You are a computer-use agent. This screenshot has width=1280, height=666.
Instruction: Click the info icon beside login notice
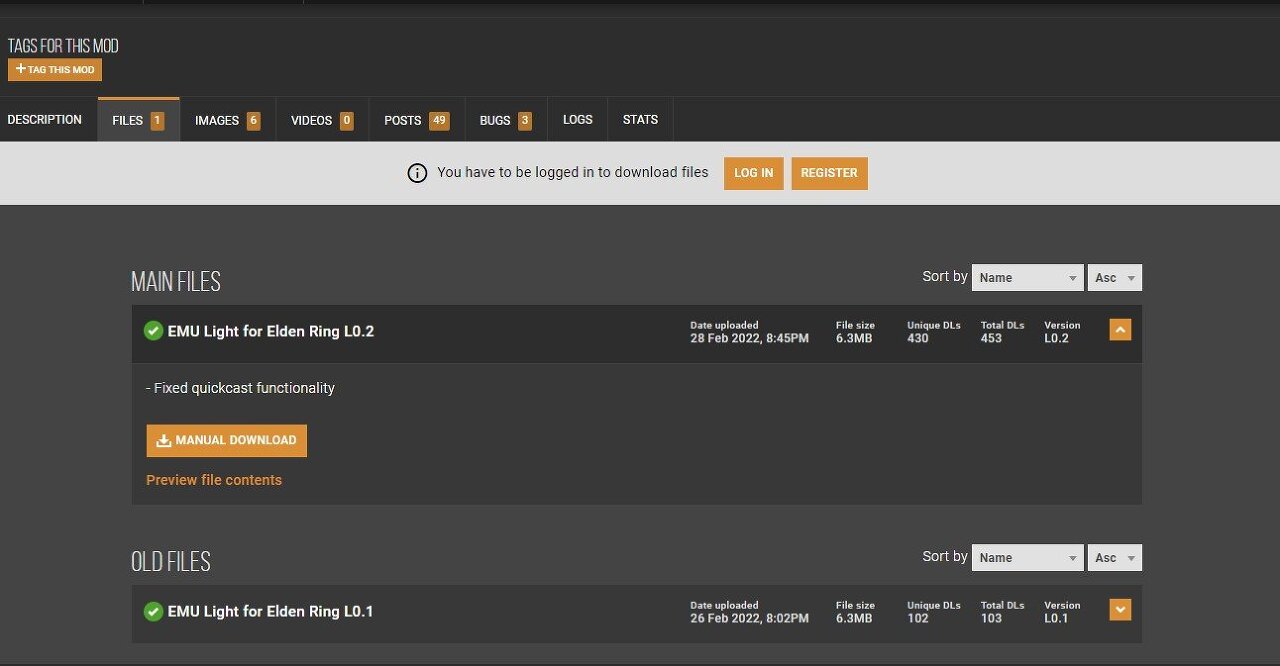click(417, 173)
